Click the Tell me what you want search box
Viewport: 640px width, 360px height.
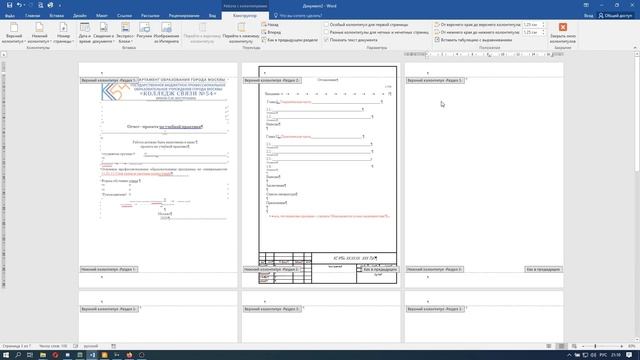[x=298, y=16]
